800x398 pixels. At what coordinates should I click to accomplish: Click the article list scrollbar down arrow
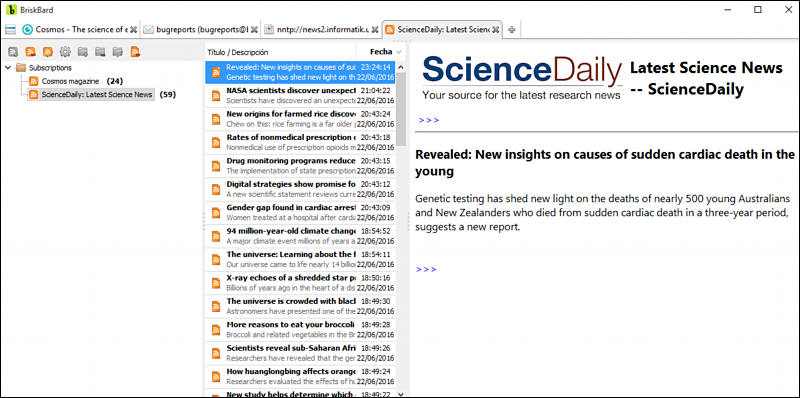coord(401,393)
